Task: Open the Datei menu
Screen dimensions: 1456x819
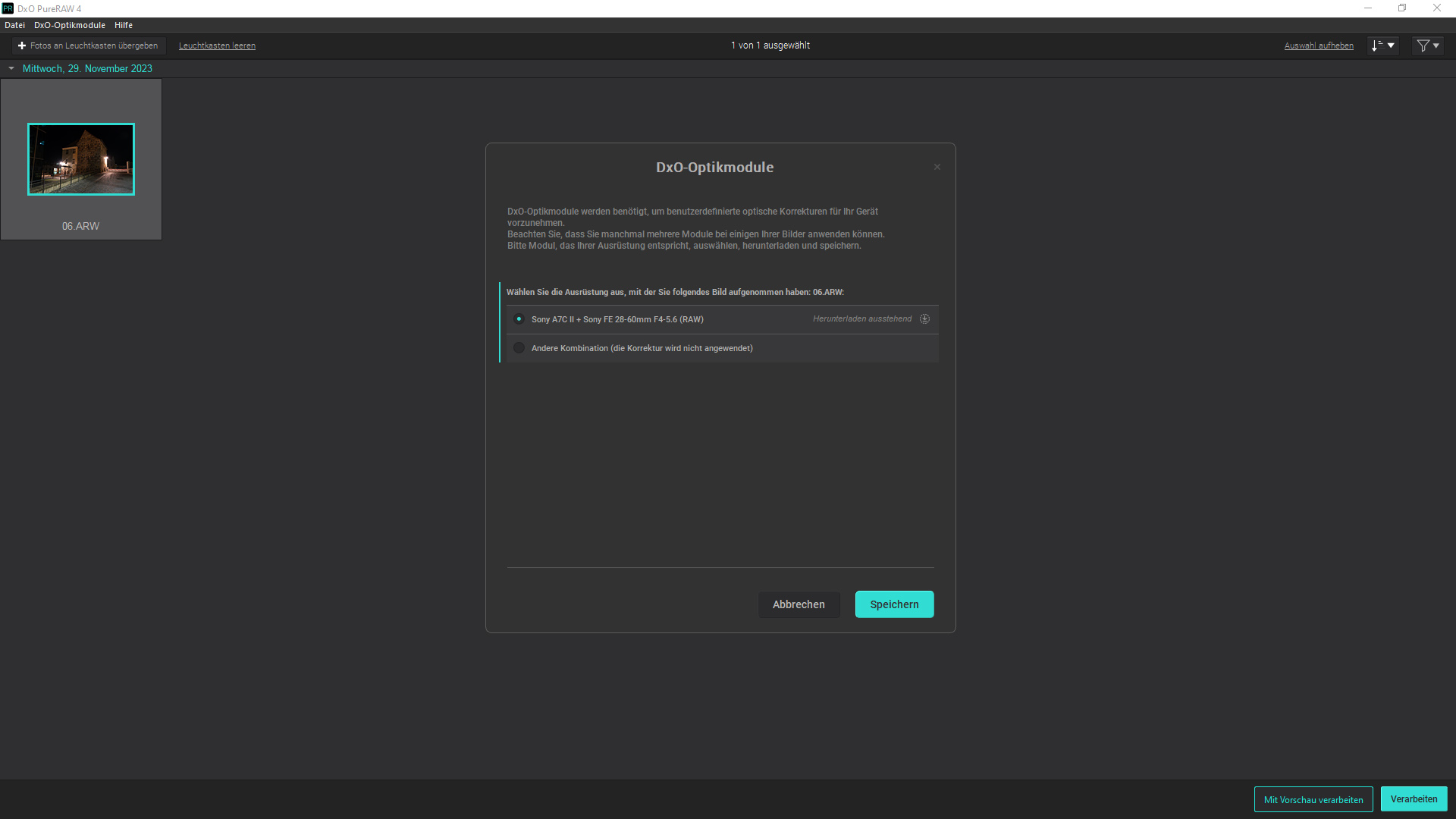Action: 14,25
